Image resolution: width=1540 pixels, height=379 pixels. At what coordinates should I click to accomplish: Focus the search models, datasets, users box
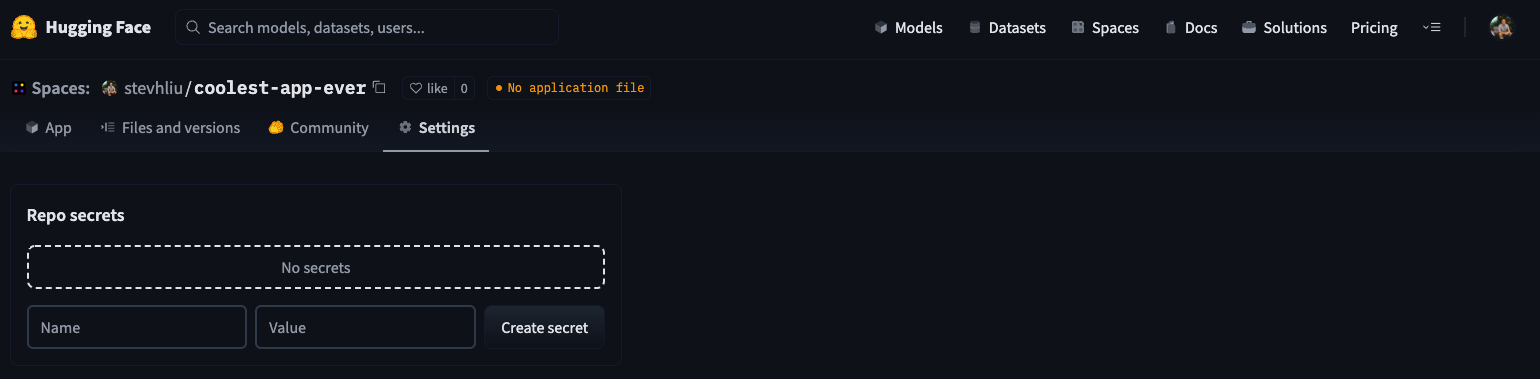click(367, 28)
